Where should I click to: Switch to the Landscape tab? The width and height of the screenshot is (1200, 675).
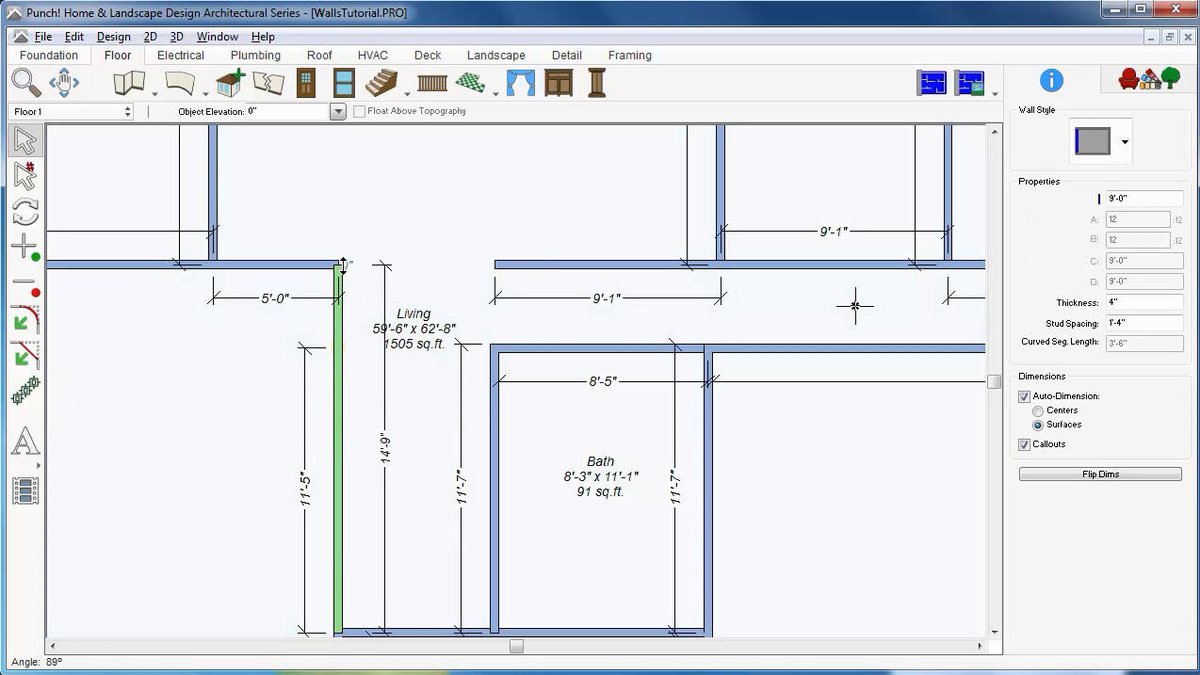point(496,56)
